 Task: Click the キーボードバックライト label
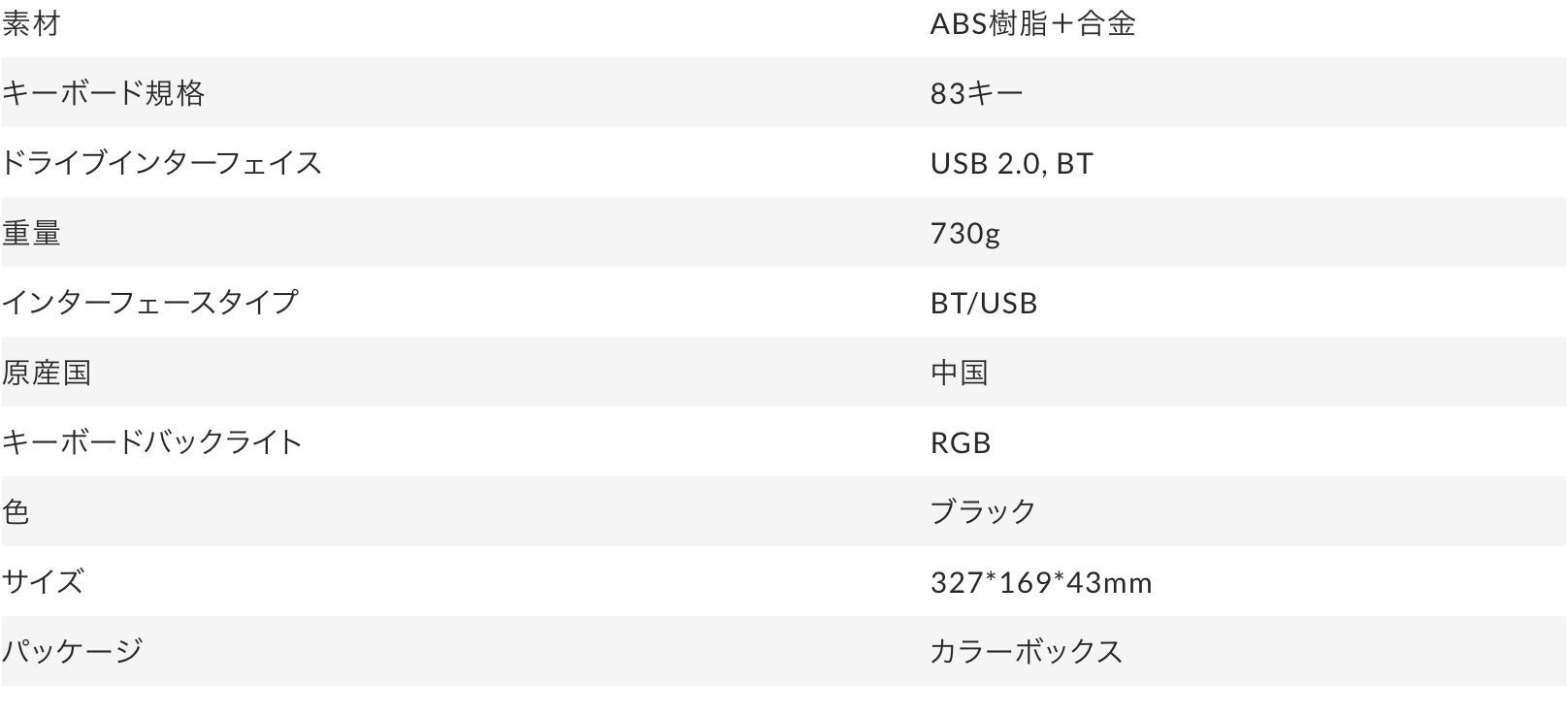[x=151, y=442]
